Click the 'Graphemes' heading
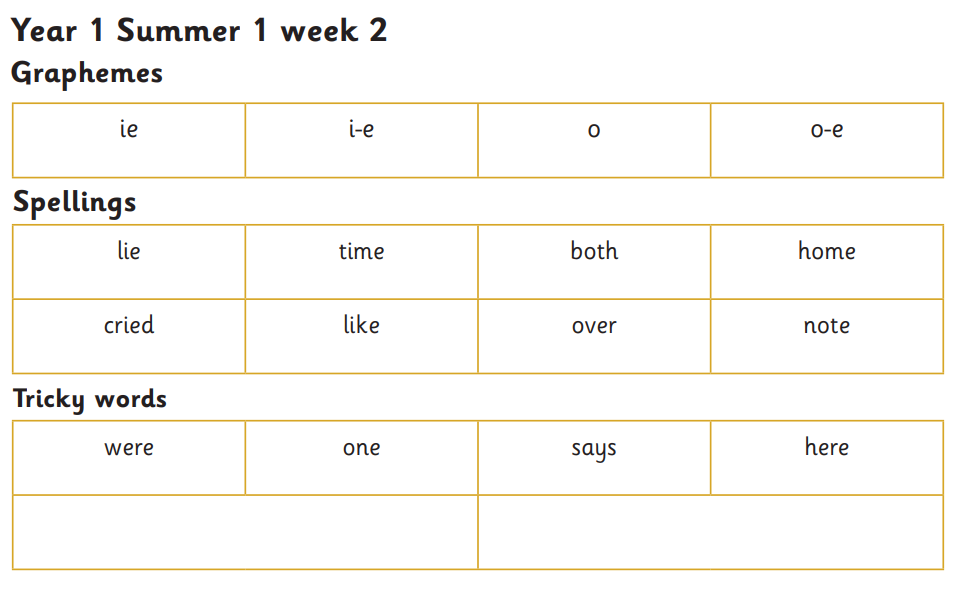 (87, 74)
